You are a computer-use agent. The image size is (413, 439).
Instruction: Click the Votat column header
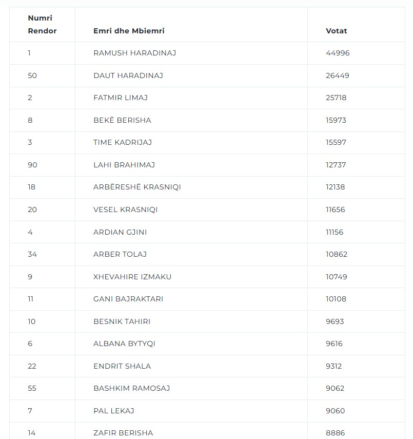click(336, 31)
